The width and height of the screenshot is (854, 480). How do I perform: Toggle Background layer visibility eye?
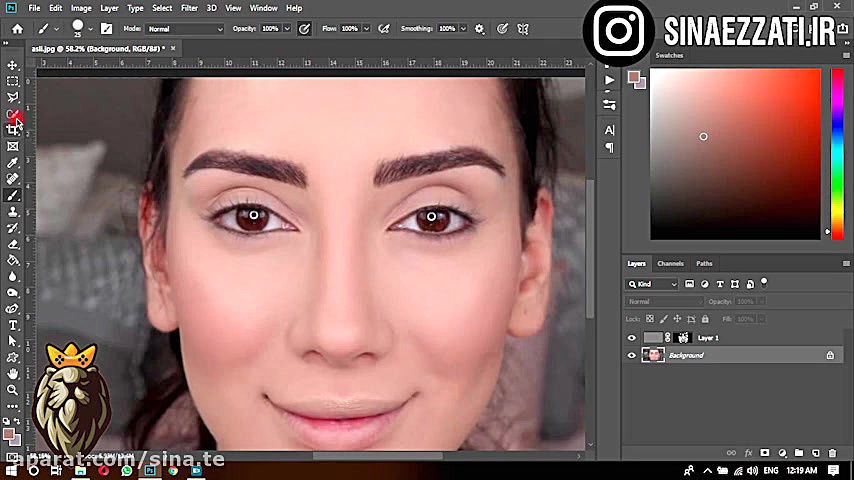coord(631,355)
